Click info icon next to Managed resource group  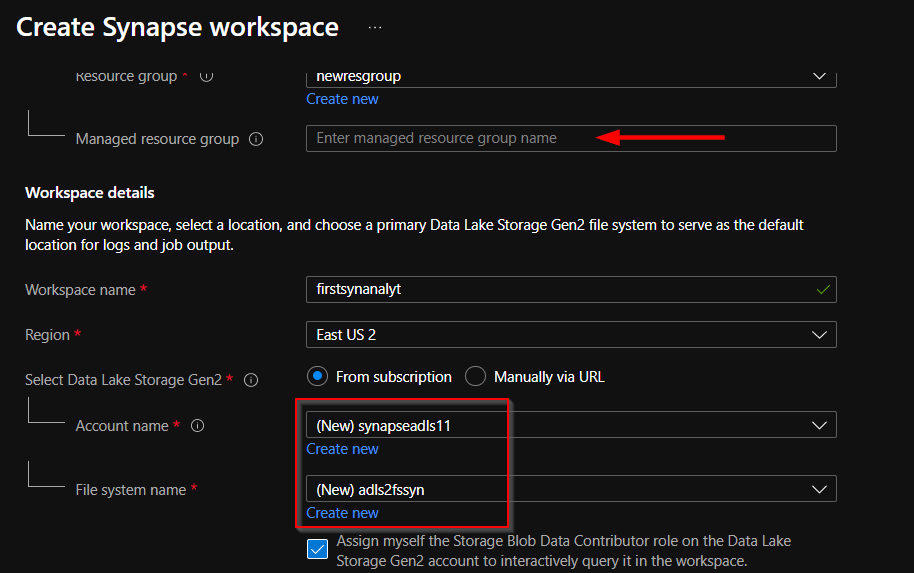point(256,139)
